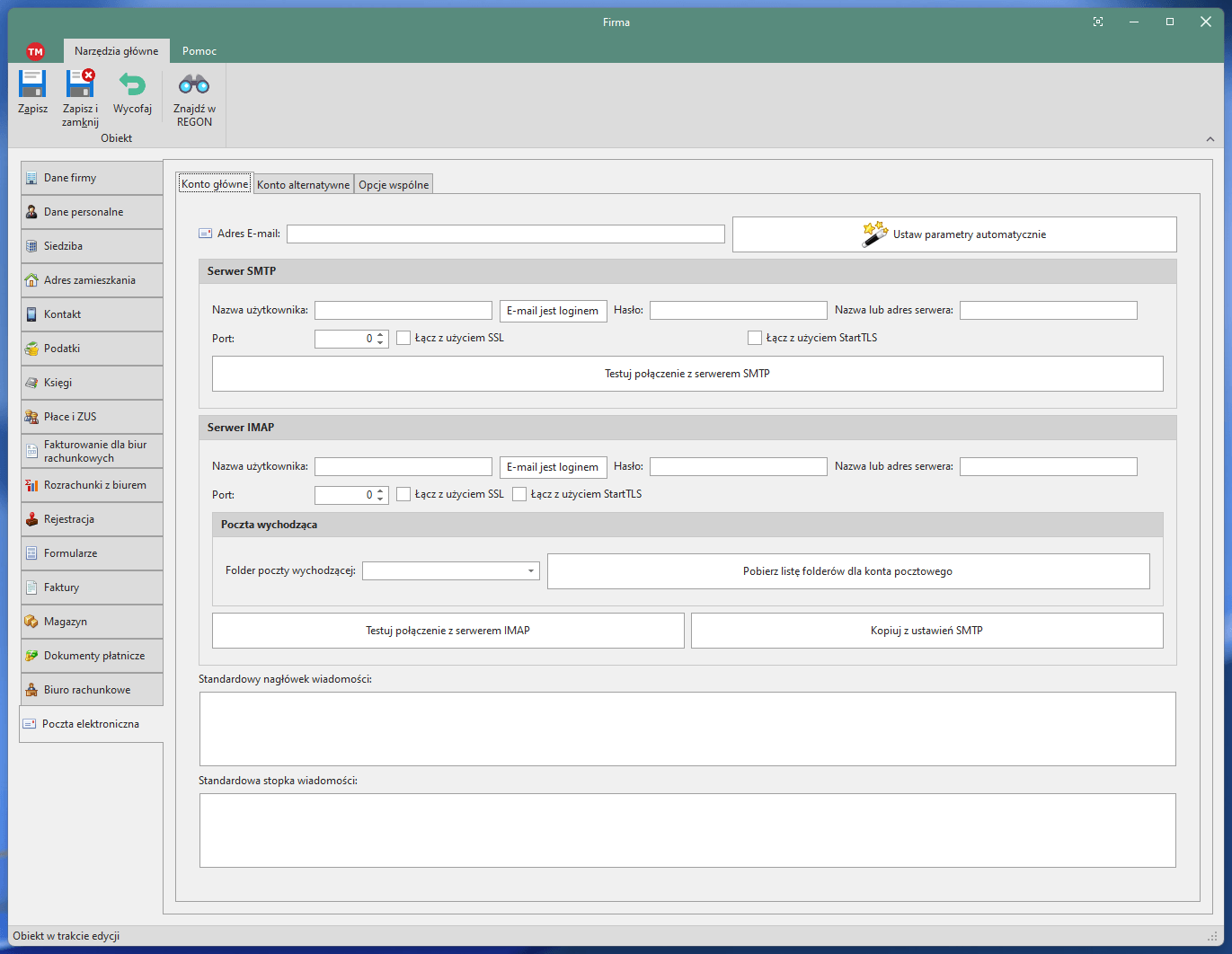
Task: Open the Podatki section in sidebar
Action: pos(92,349)
